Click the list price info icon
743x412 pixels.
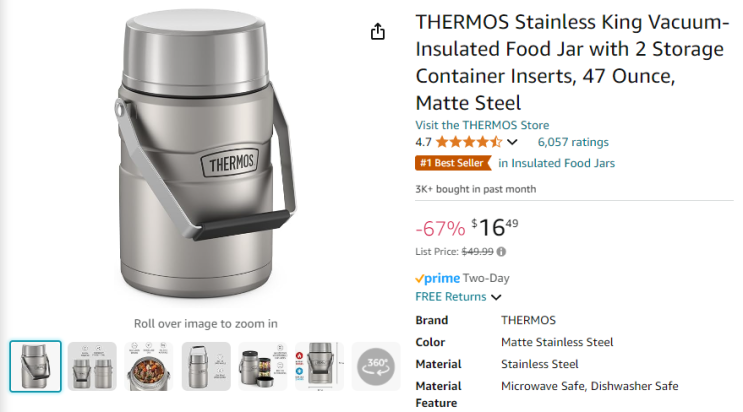pyautogui.click(x=501, y=252)
